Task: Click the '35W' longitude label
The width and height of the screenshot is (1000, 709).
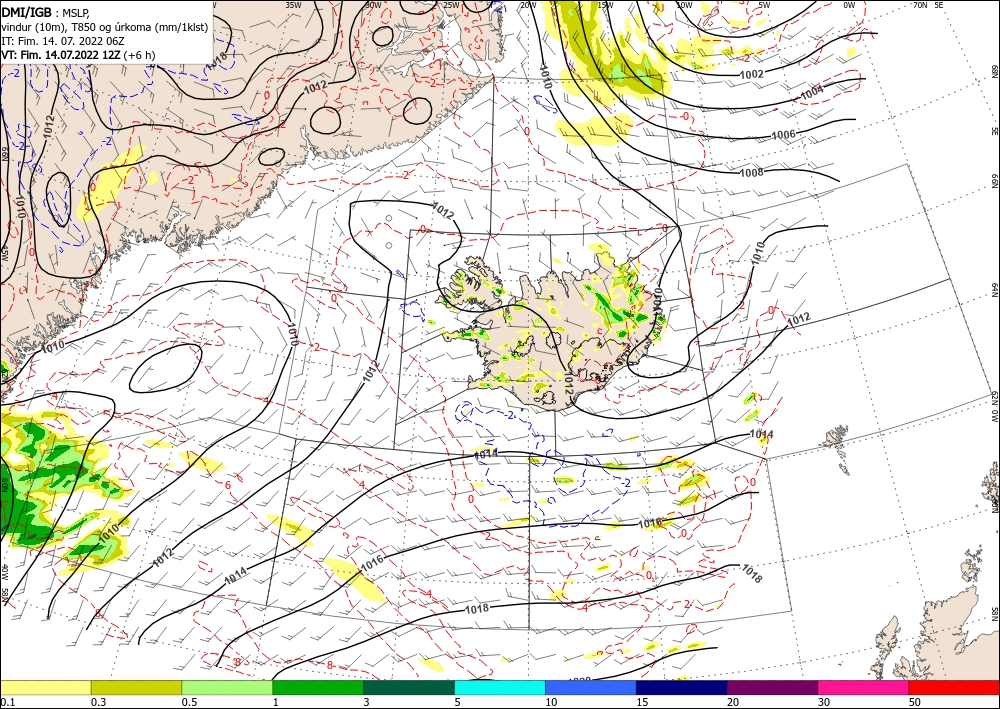Action: [293, 5]
